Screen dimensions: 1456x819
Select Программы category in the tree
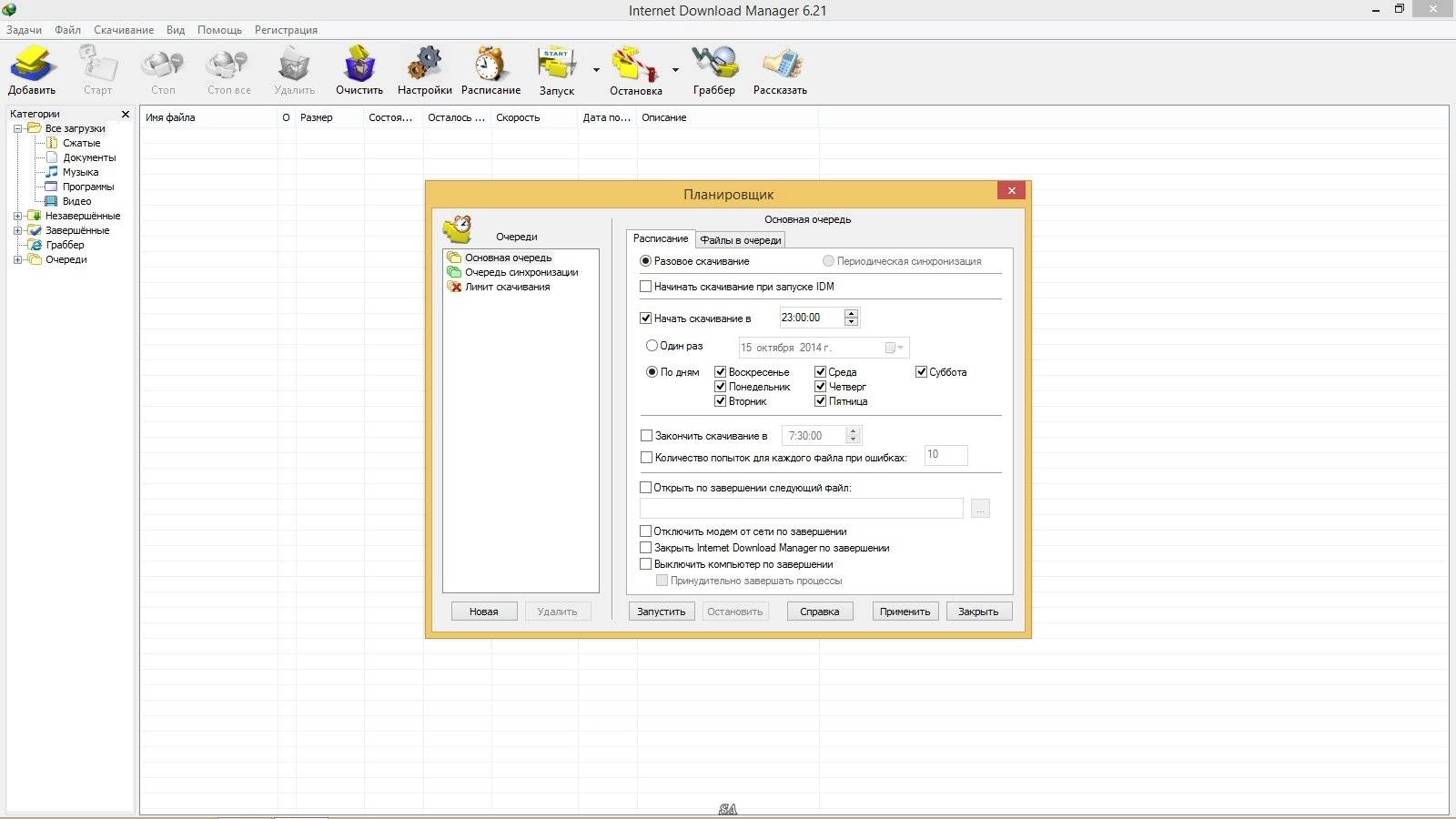click(x=88, y=187)
